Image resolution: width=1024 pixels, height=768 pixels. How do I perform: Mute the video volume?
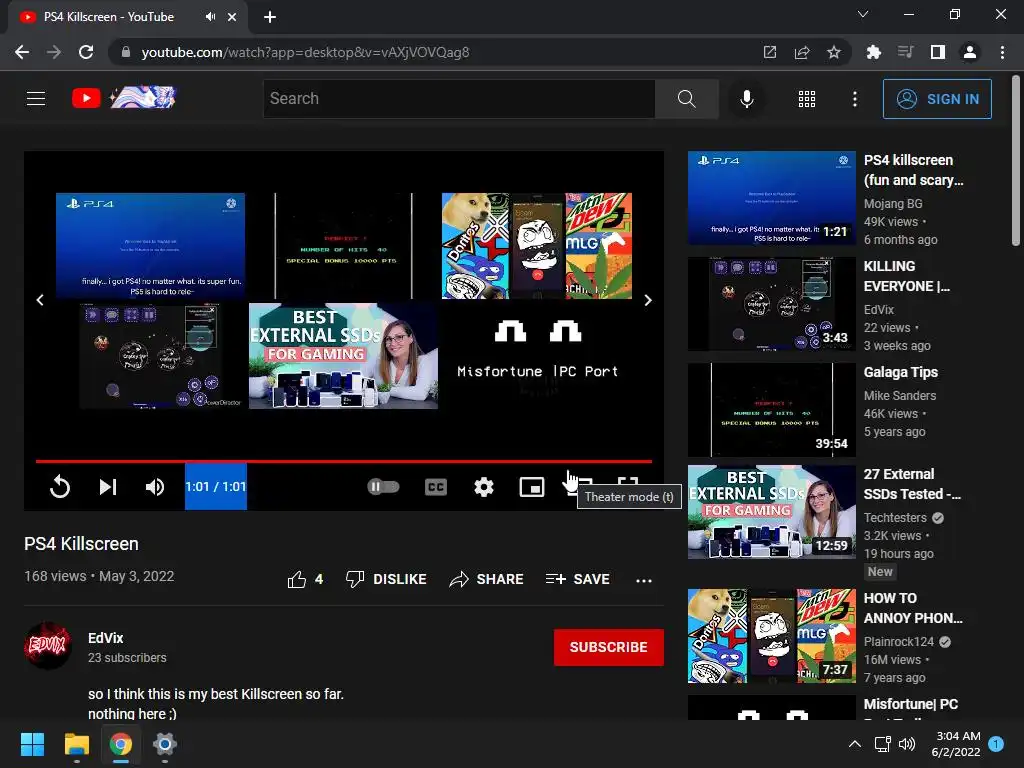[x=155, y=487]
